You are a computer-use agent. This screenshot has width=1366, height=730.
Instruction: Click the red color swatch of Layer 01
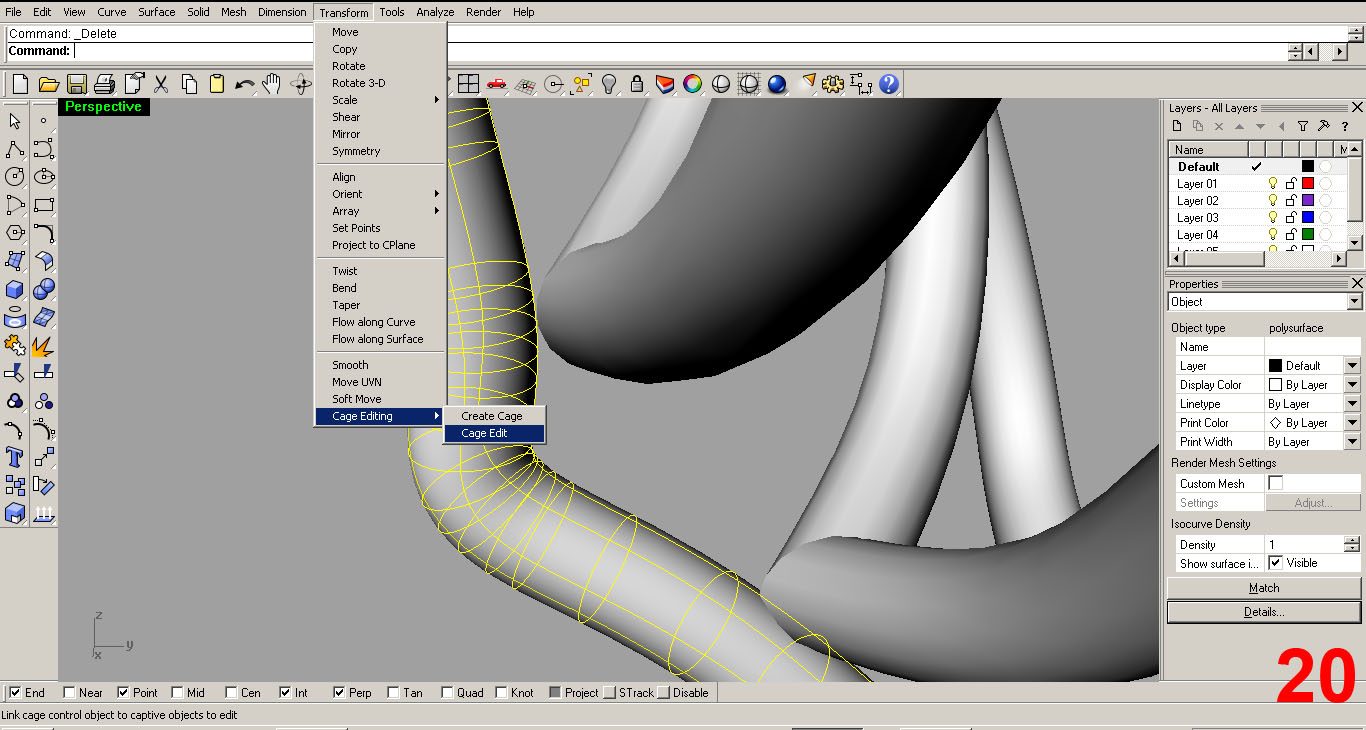coord(1307,184)
